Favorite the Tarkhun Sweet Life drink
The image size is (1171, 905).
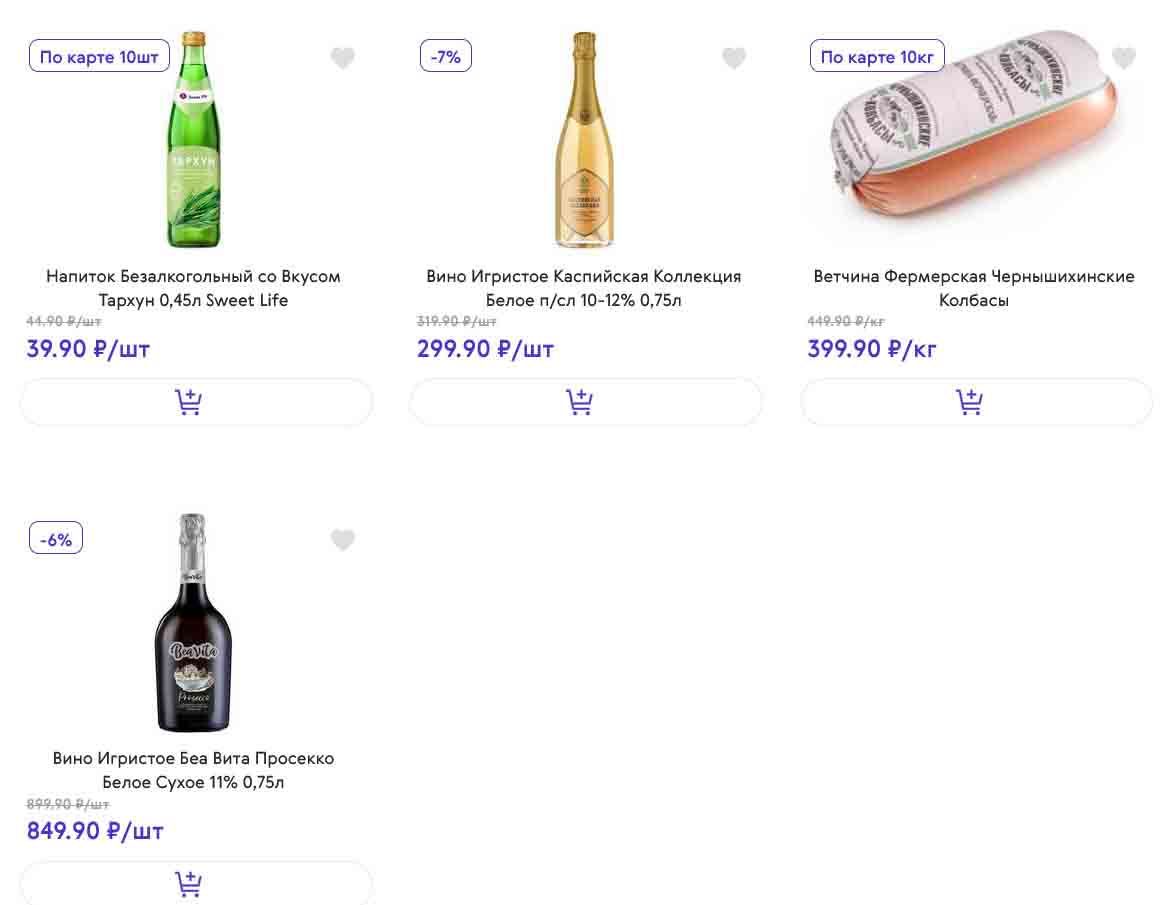coord(343,59)
